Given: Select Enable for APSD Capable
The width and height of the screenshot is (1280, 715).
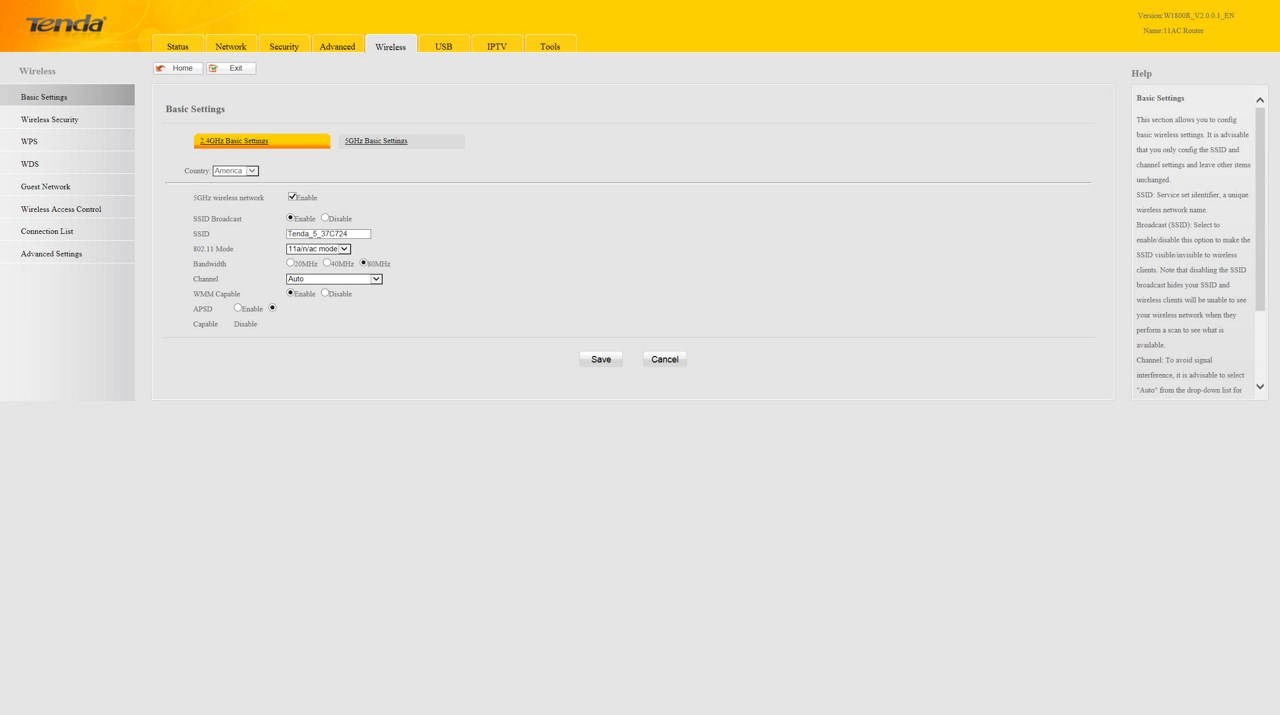Looking at the screenshot, I should coord(238,308).
